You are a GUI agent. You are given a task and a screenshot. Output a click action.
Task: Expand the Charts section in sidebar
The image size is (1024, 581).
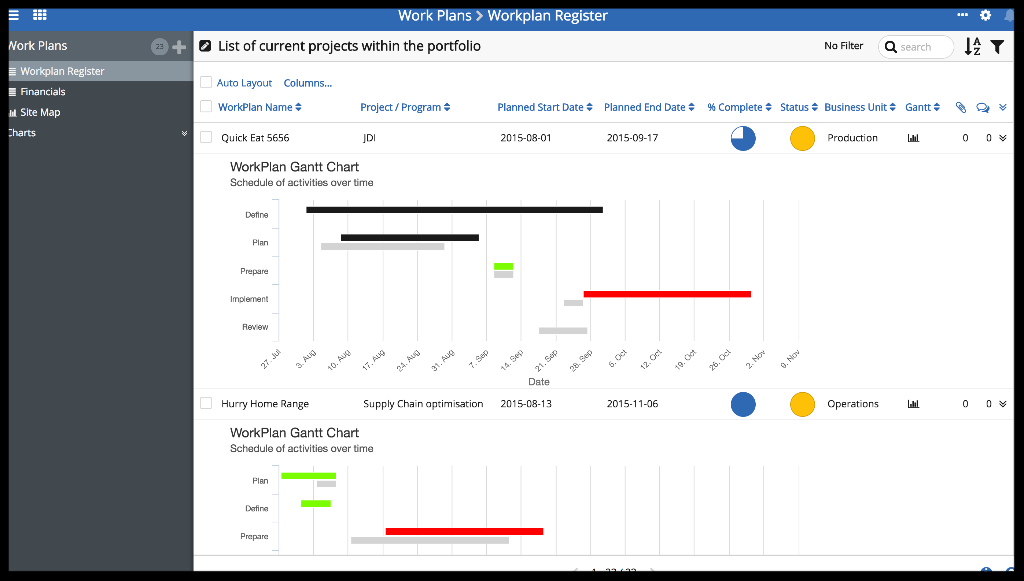click(x=184, y=133)
